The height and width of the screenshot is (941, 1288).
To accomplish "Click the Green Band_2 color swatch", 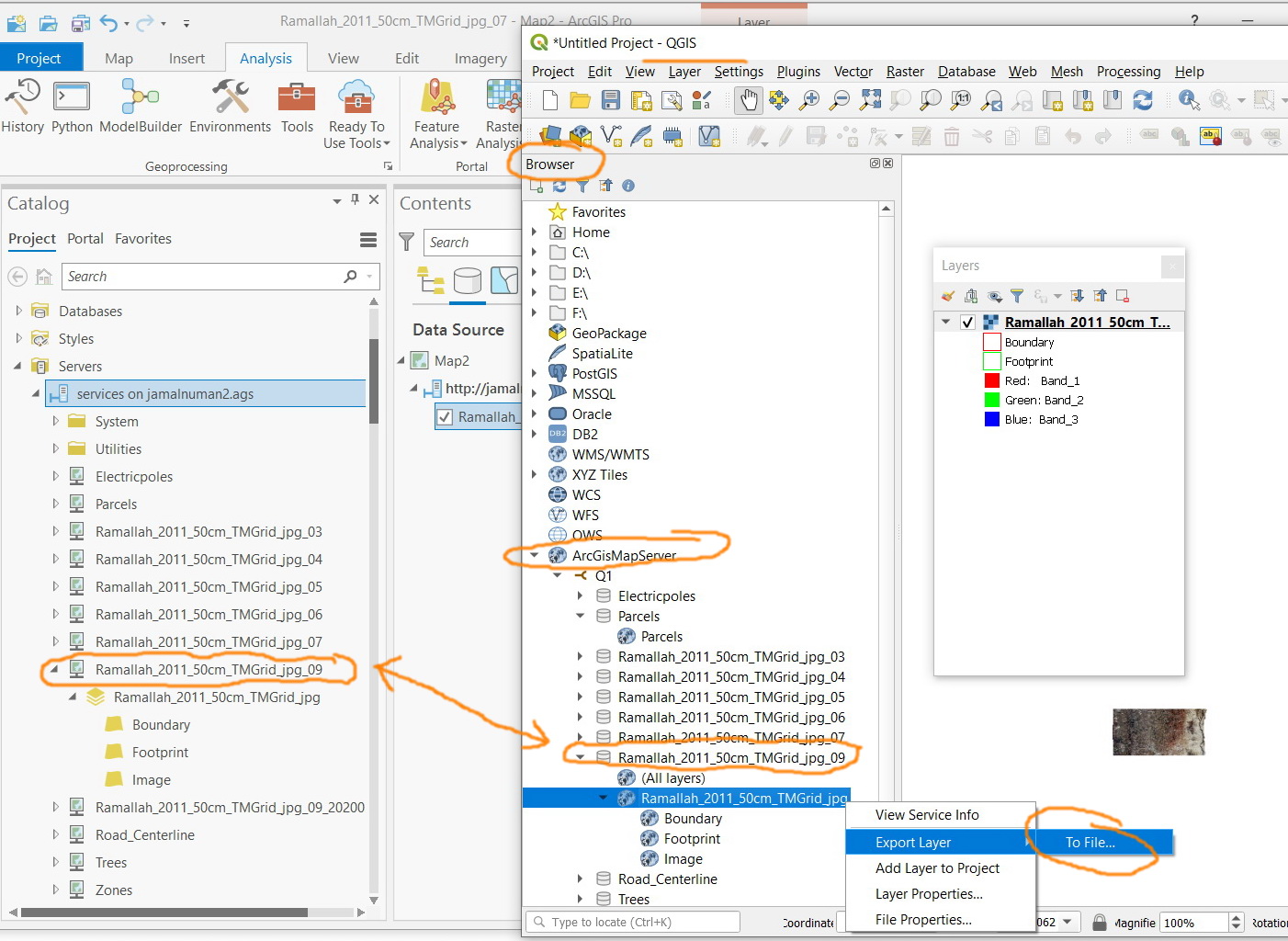I will (991, 400).
